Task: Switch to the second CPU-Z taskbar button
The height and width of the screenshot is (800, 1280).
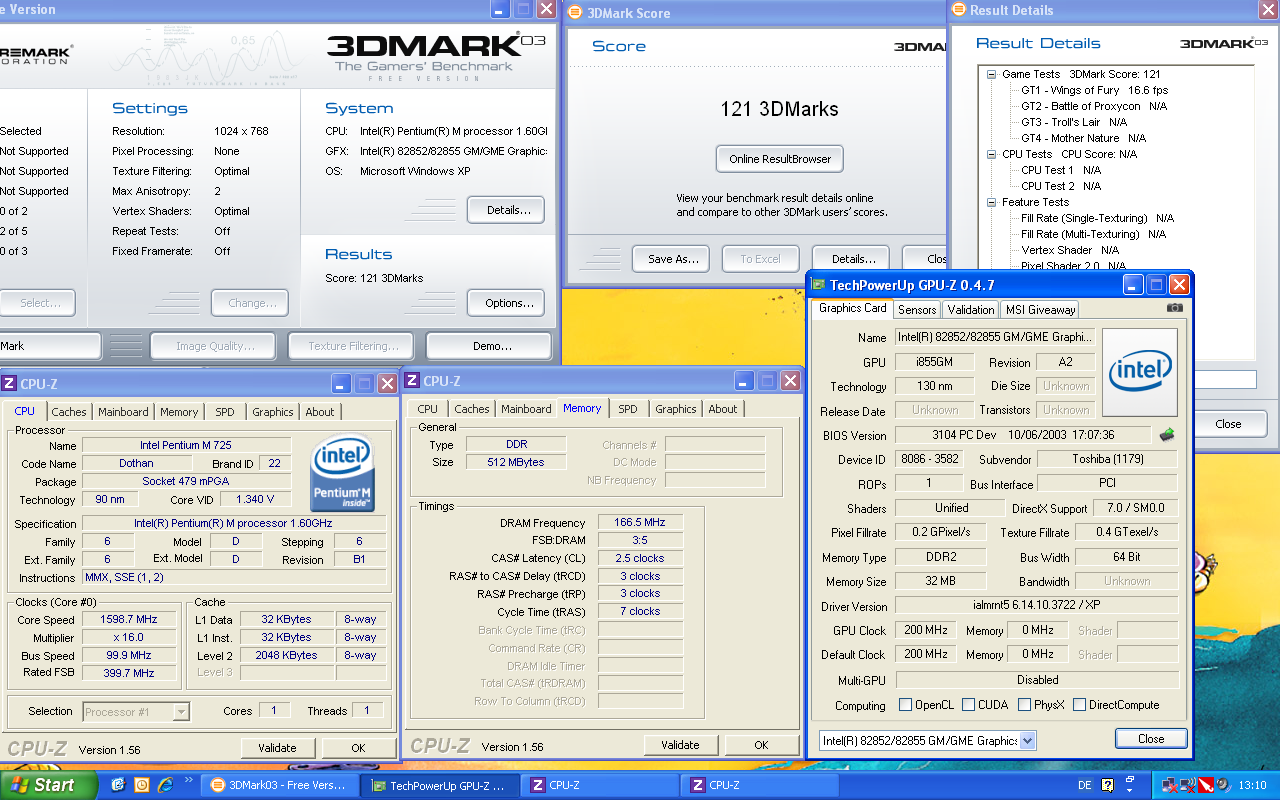Action: coord(759,785)
